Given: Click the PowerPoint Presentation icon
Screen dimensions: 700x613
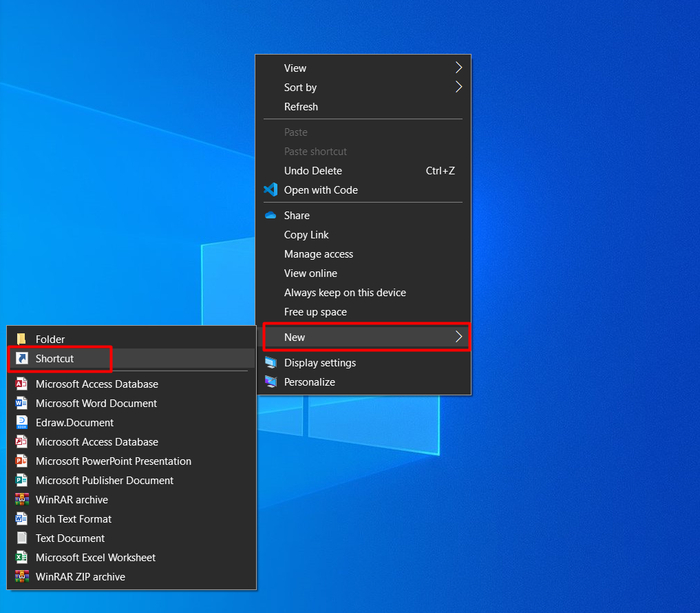Looking at the screenshot, I should 21,461.
